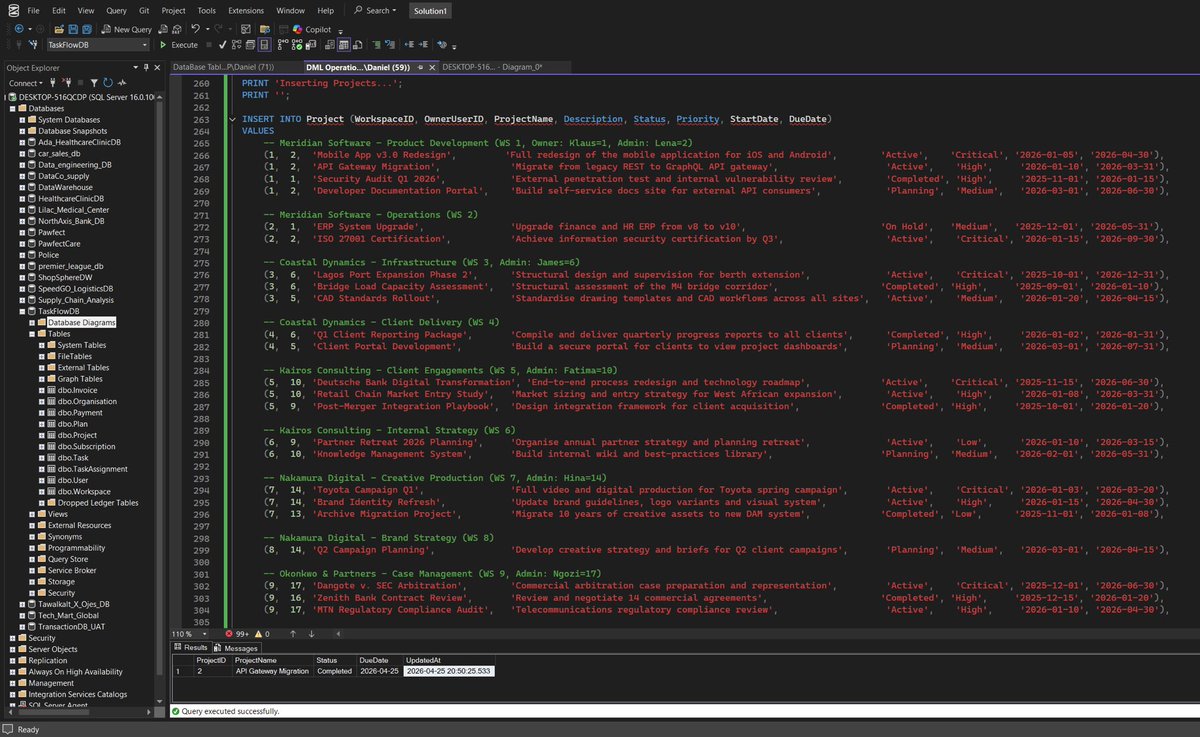Open the Search dropdown in title bar

click(375, 10)
